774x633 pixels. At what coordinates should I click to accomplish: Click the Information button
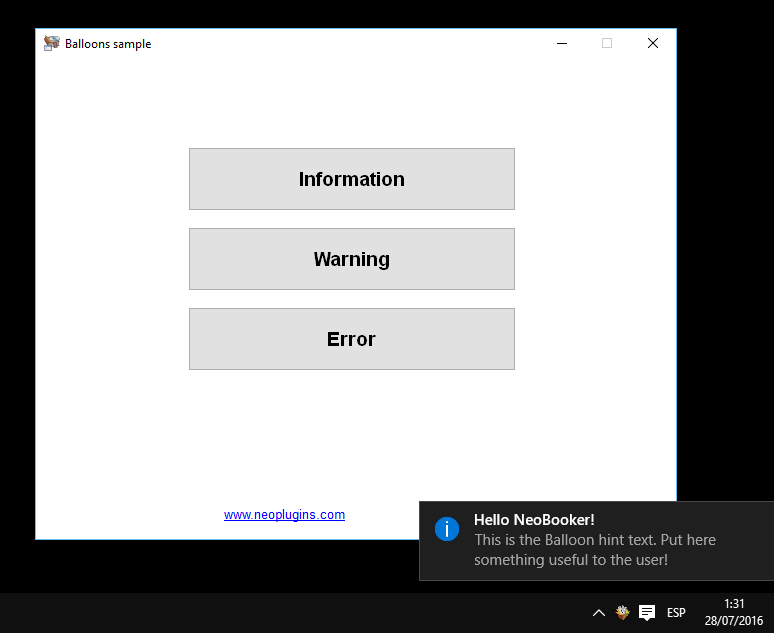click(x=351, y=179)
